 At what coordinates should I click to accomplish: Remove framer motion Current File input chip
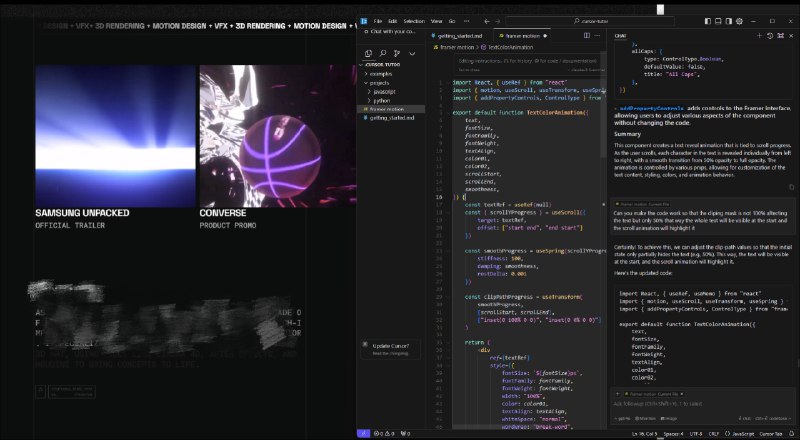(x=682, y=394)
